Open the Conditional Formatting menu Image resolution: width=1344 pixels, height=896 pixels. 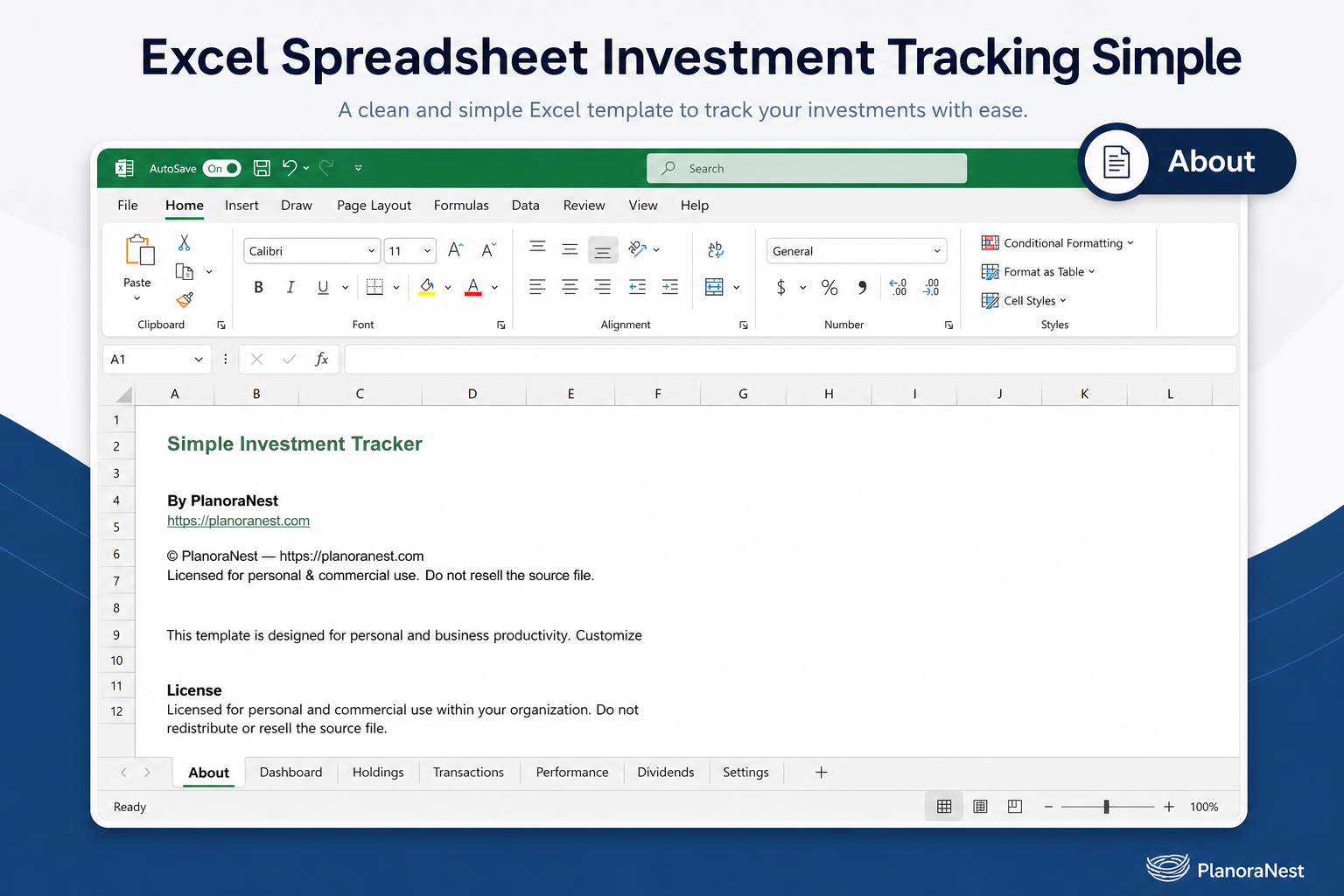click(1058, 243)
